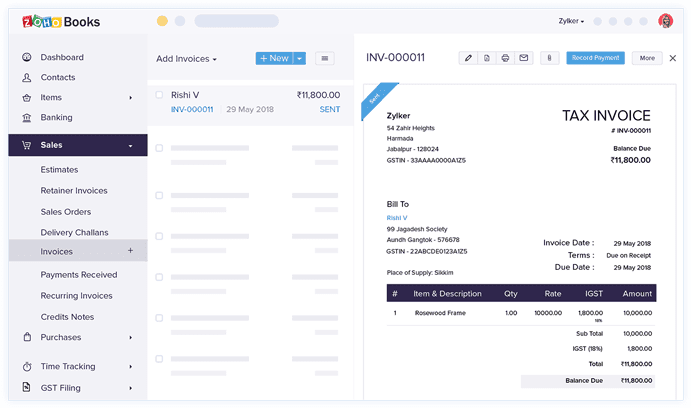Open the list view hamburger menu
This screenshot has height=408, width=691.
[325, 58]
